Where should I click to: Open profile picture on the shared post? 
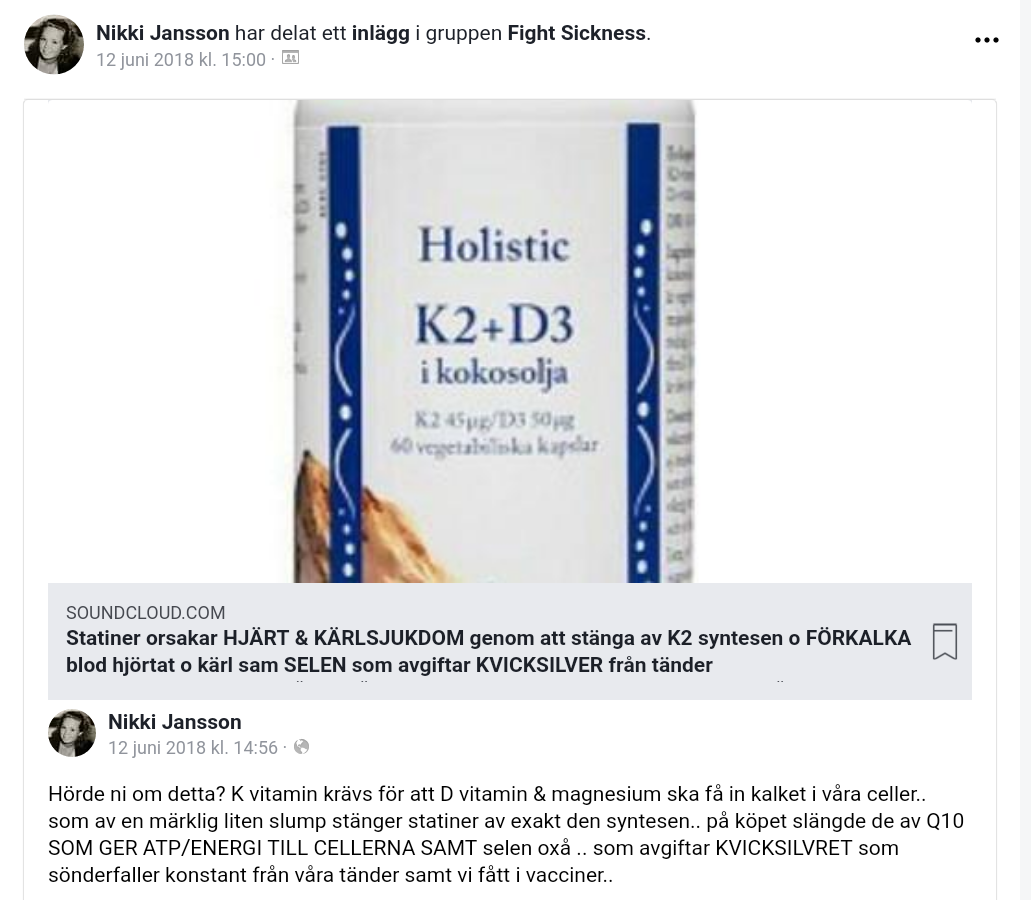[x=72, y=734]
